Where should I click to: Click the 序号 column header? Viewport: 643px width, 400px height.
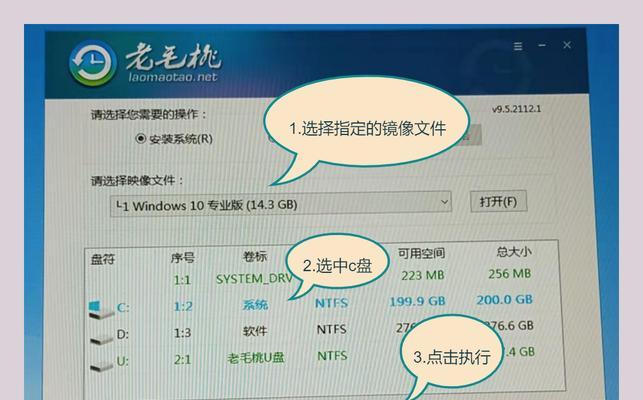(x=182, y=258)
